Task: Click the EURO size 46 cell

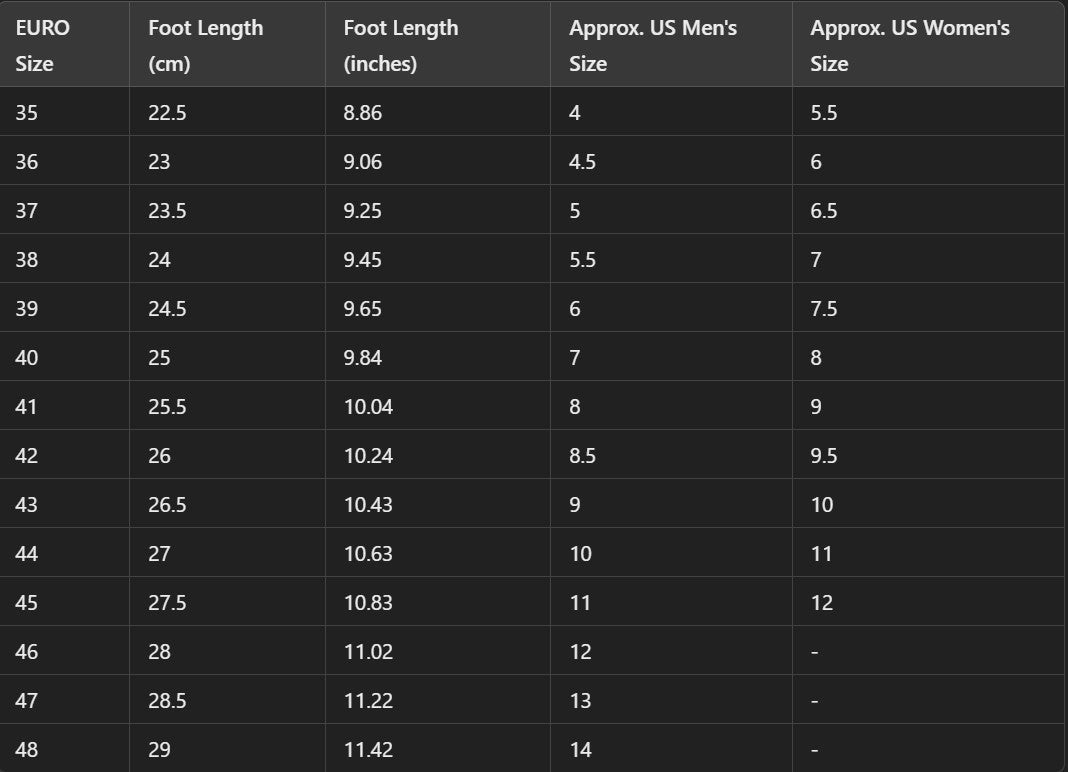Action: tap(27, 652)
